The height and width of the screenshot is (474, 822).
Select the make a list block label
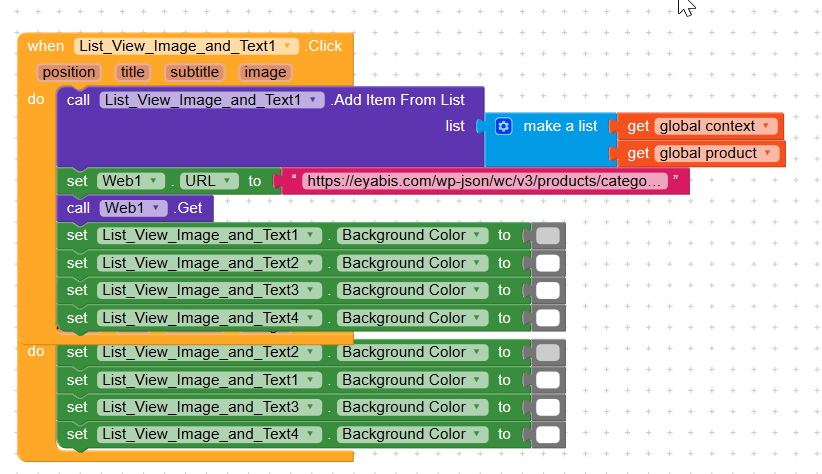(x=560, y=126)
